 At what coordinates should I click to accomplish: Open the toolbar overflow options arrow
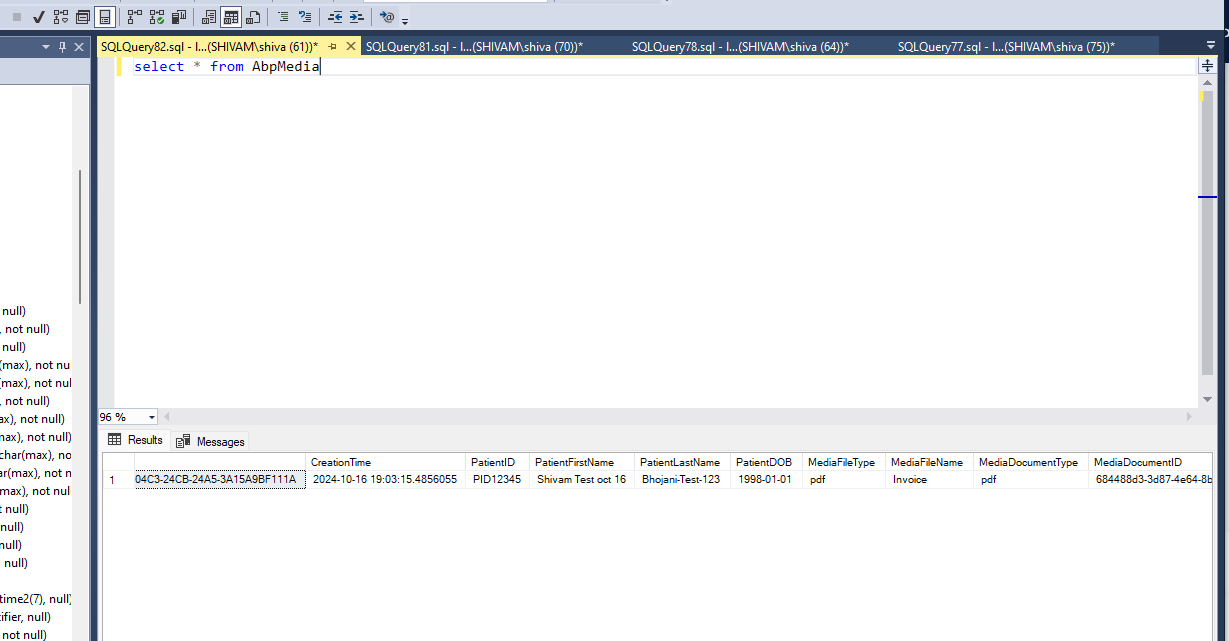coord(405,20)
